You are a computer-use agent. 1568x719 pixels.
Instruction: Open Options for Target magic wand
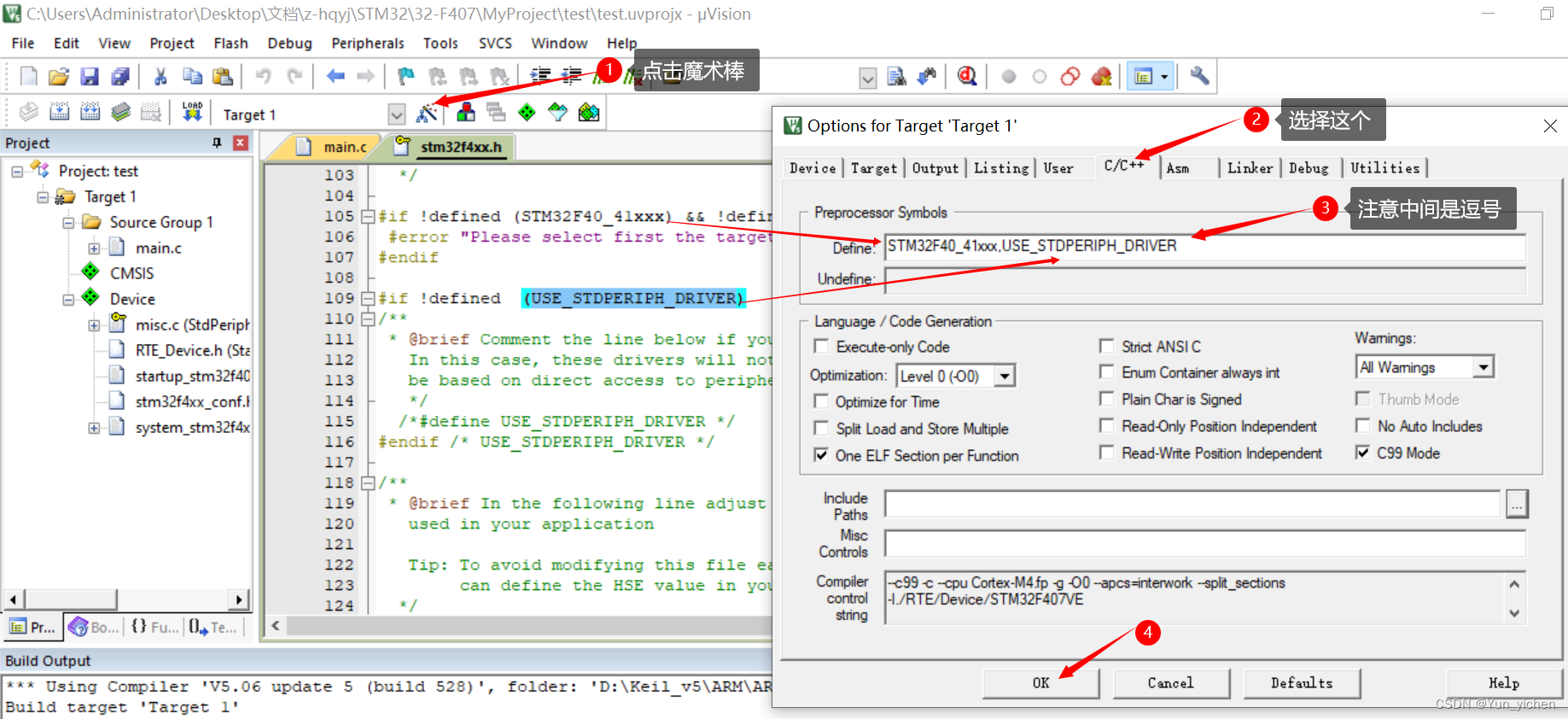pos(427,113)
